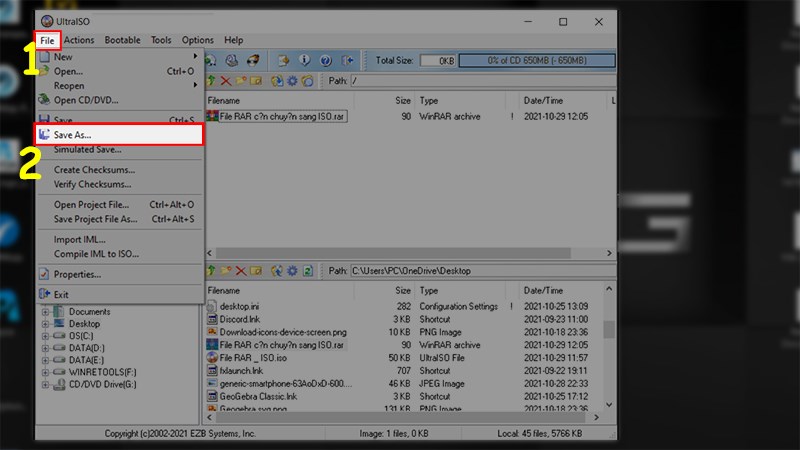
Task: Click the New Folder icon in the image pane toolbar
Action: tap(241, 81)
